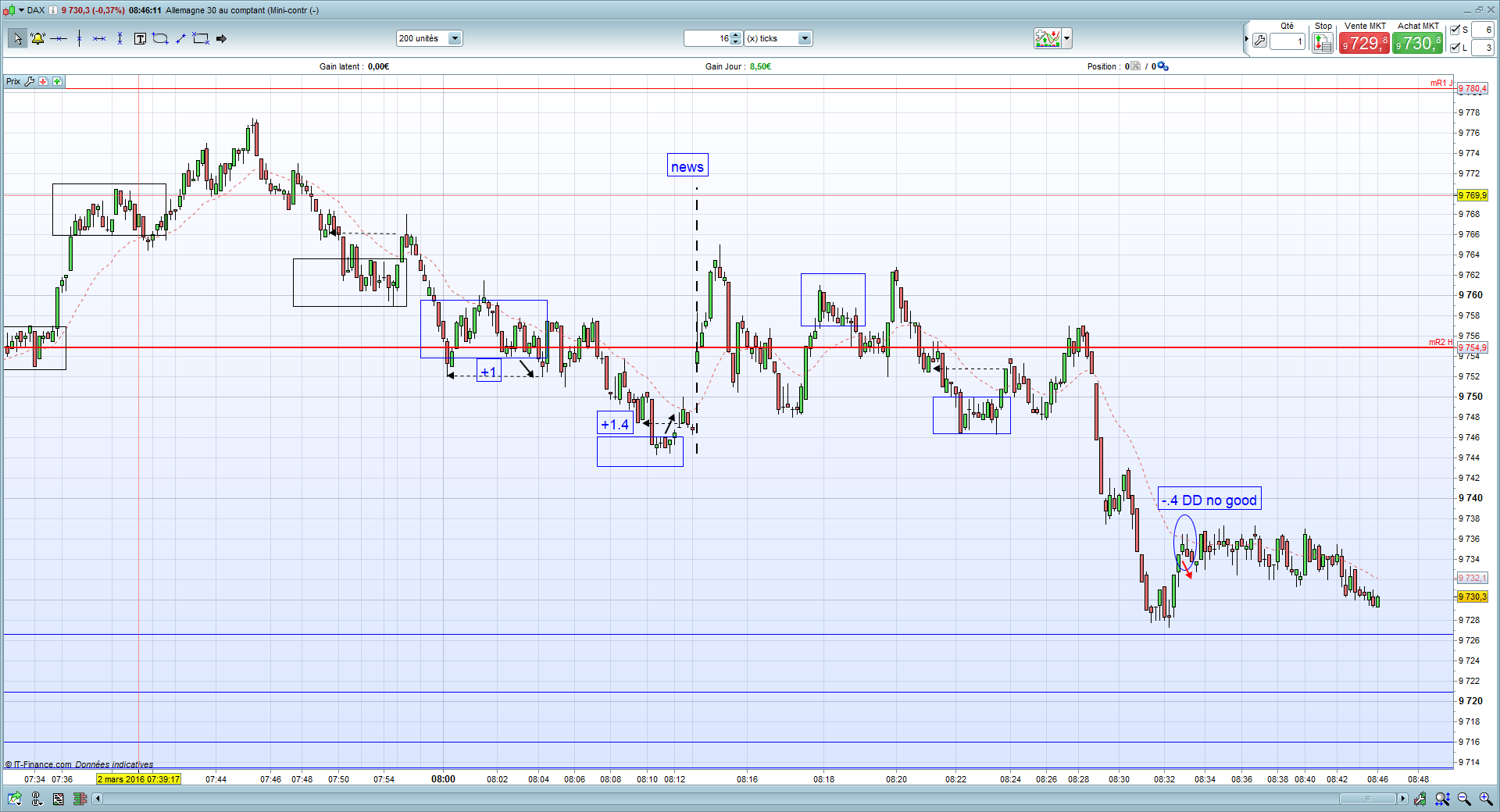Click the zoom in magnifier icon
Screen dimensions: 1500x812
1485,799
